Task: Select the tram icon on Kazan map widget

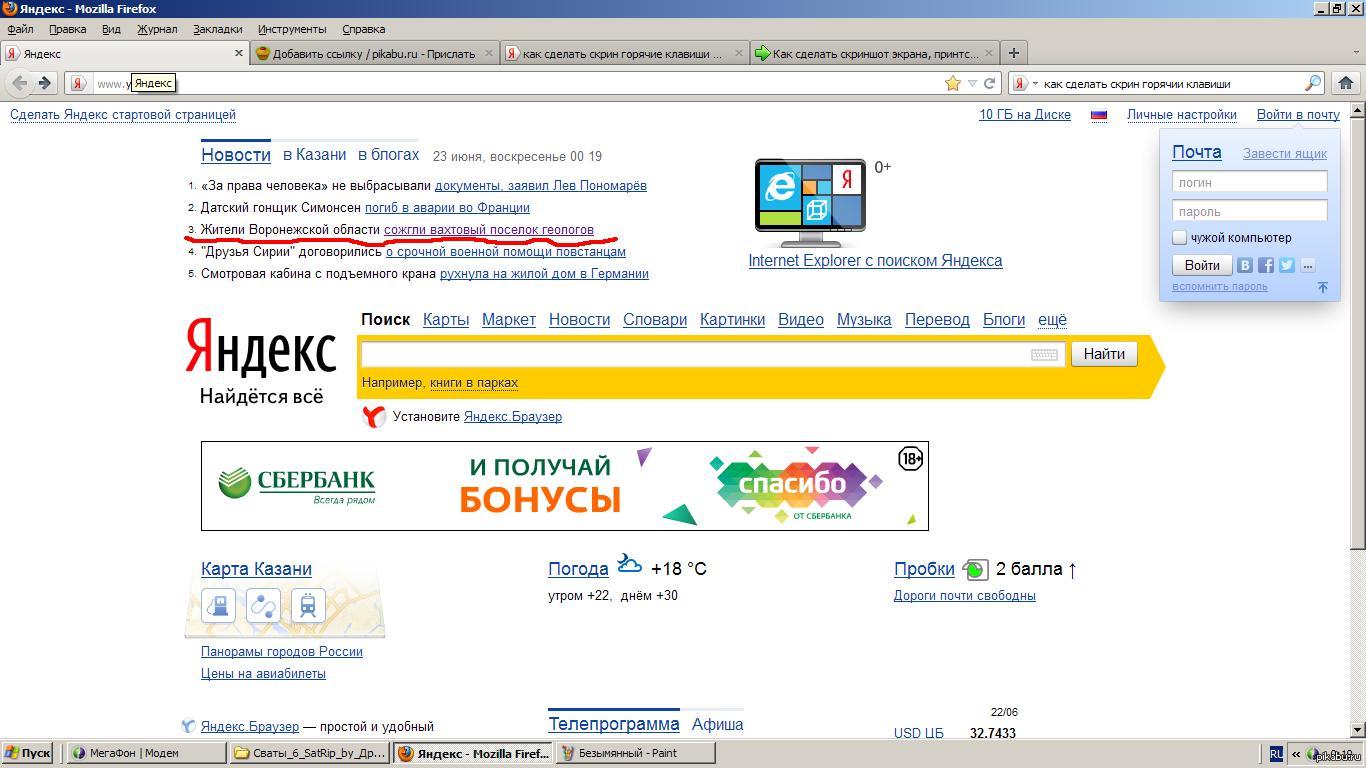Action: [x=308, y=605]
